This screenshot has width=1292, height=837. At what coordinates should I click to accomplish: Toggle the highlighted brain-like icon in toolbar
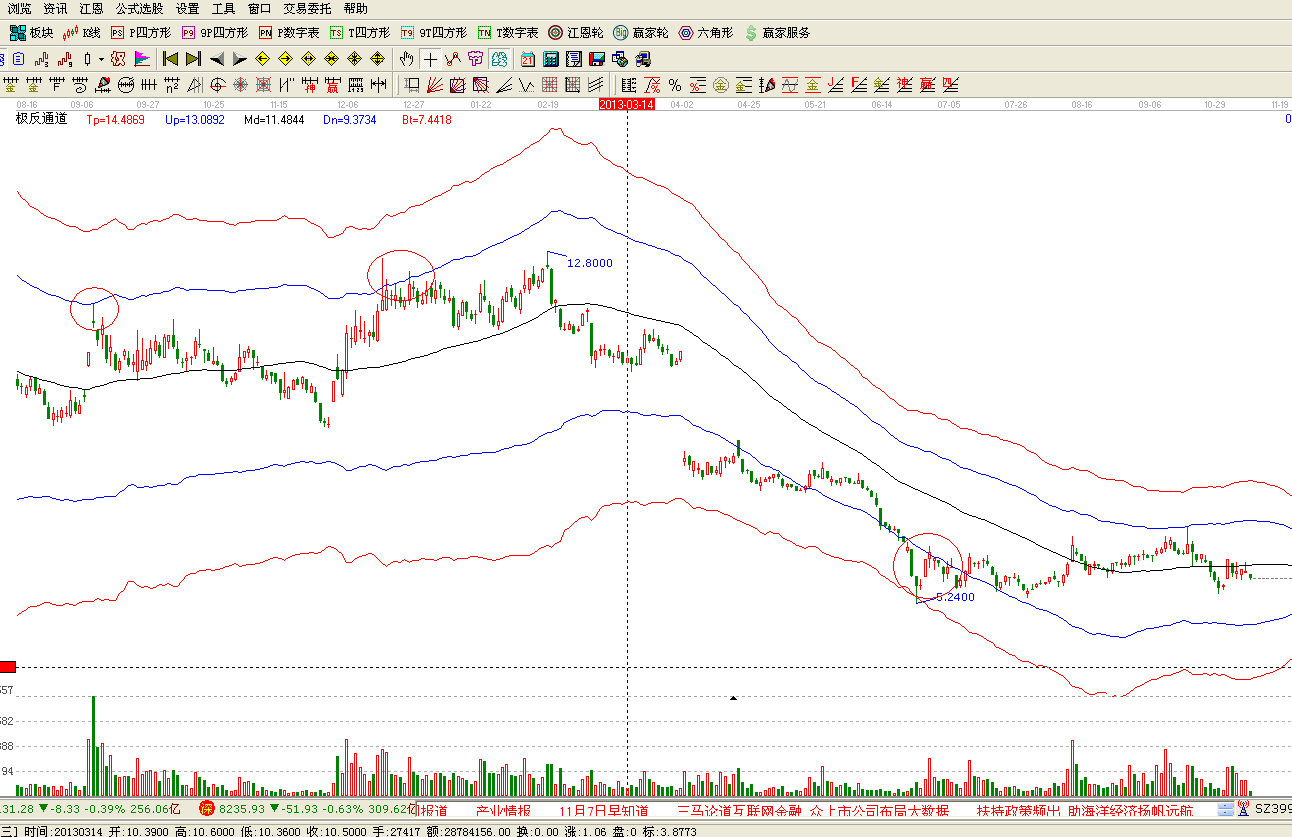pos(499,59)
